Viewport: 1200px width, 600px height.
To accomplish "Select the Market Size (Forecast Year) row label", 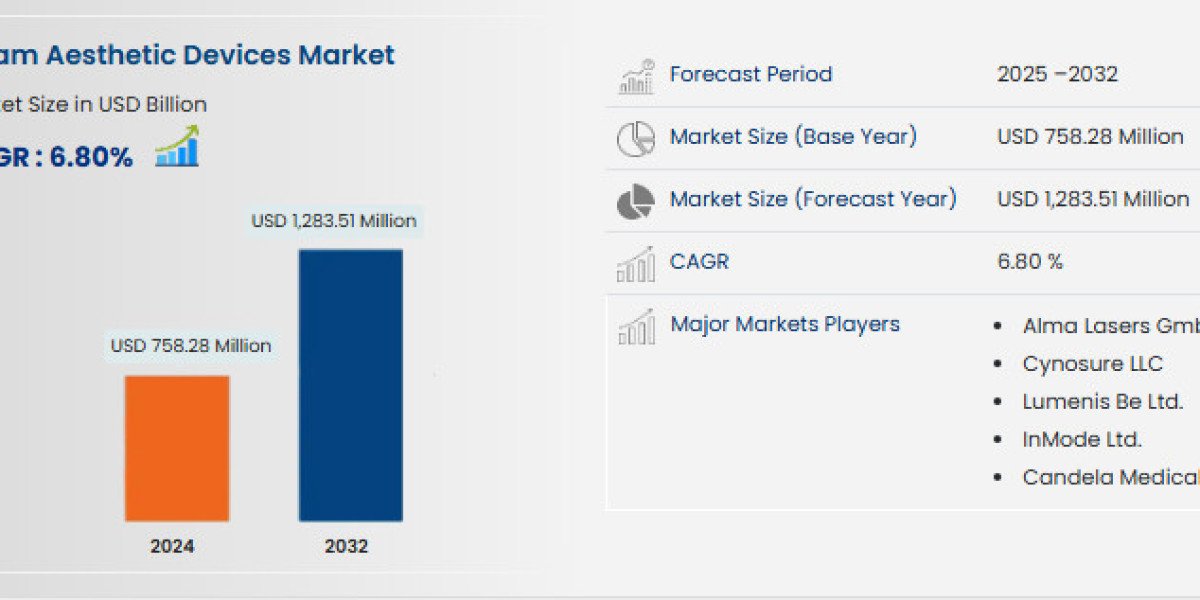I will [812, 199].
